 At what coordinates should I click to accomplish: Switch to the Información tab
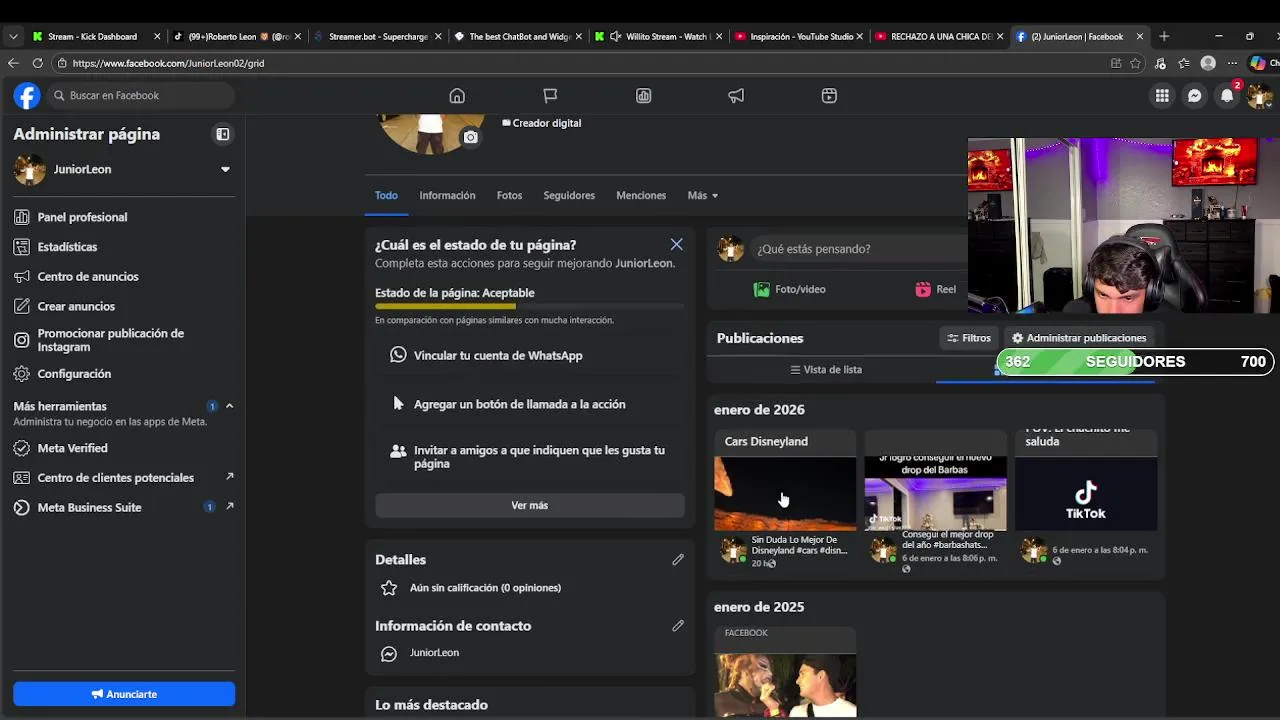(x=447, y=195)
